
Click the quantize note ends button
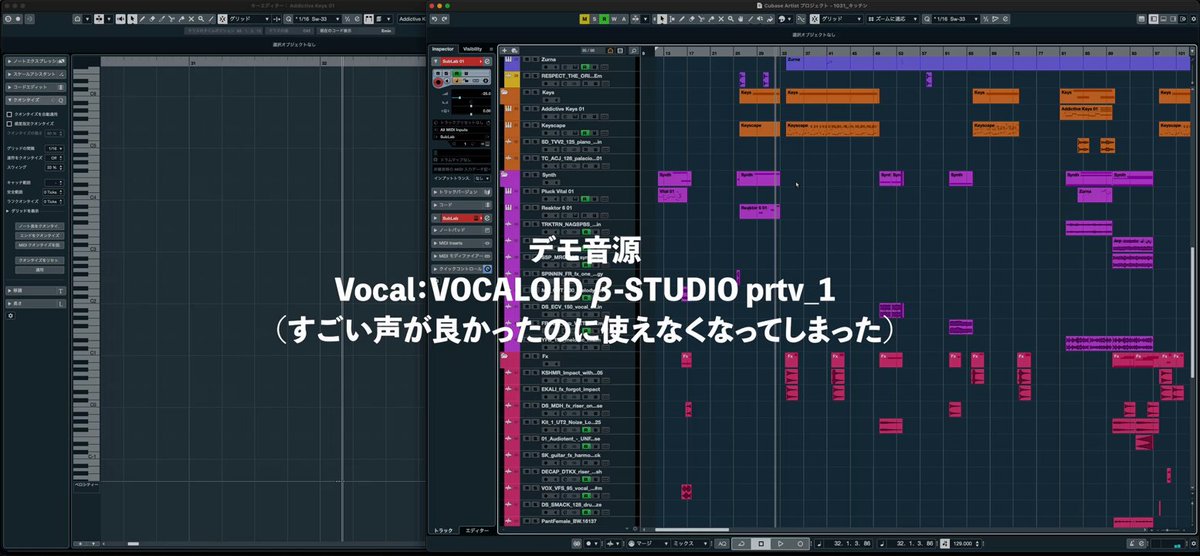(x=40, y=236)
